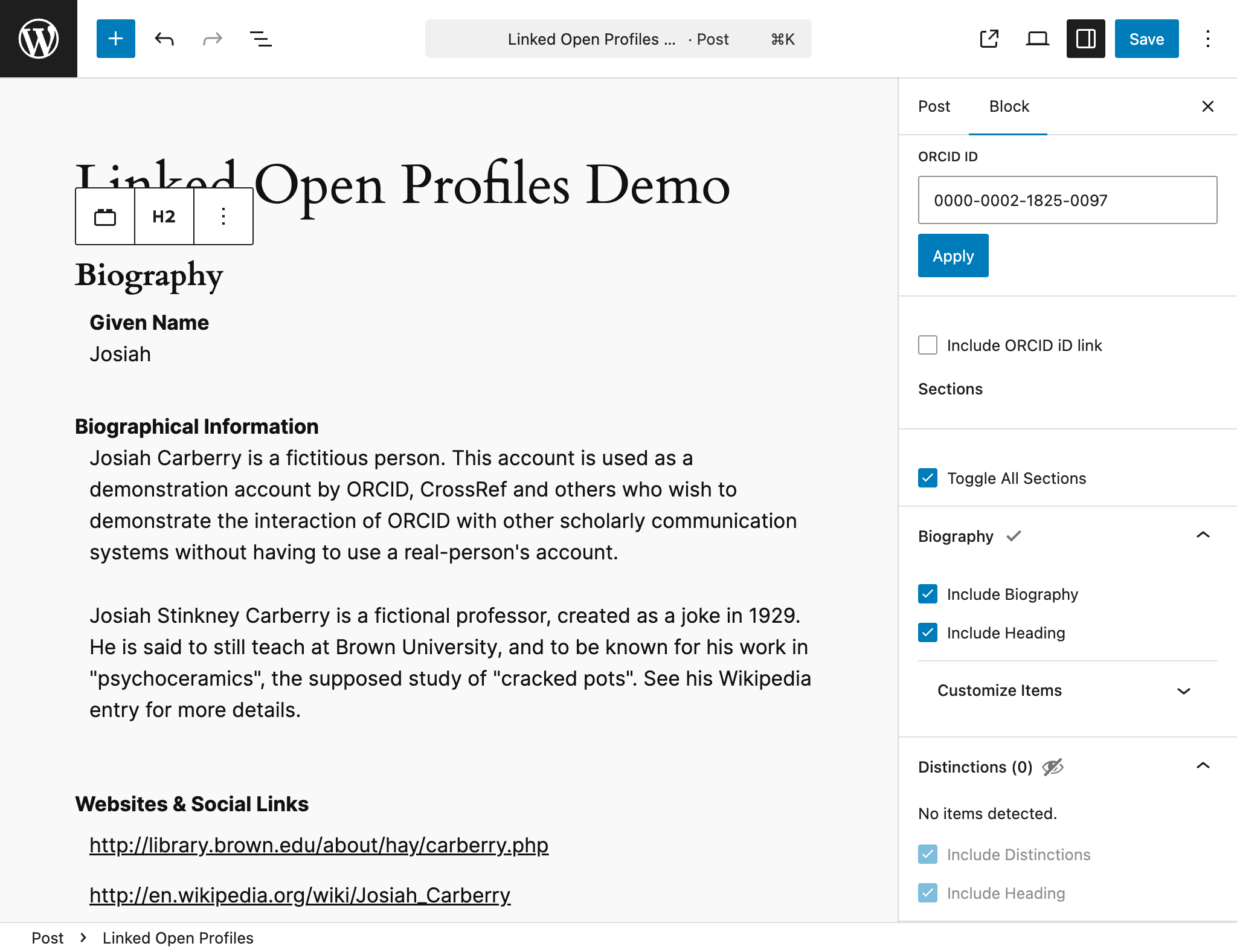Toggle the settings sidebar panel
Viewport: 1237px width, 952px height.
(1086, 39)
